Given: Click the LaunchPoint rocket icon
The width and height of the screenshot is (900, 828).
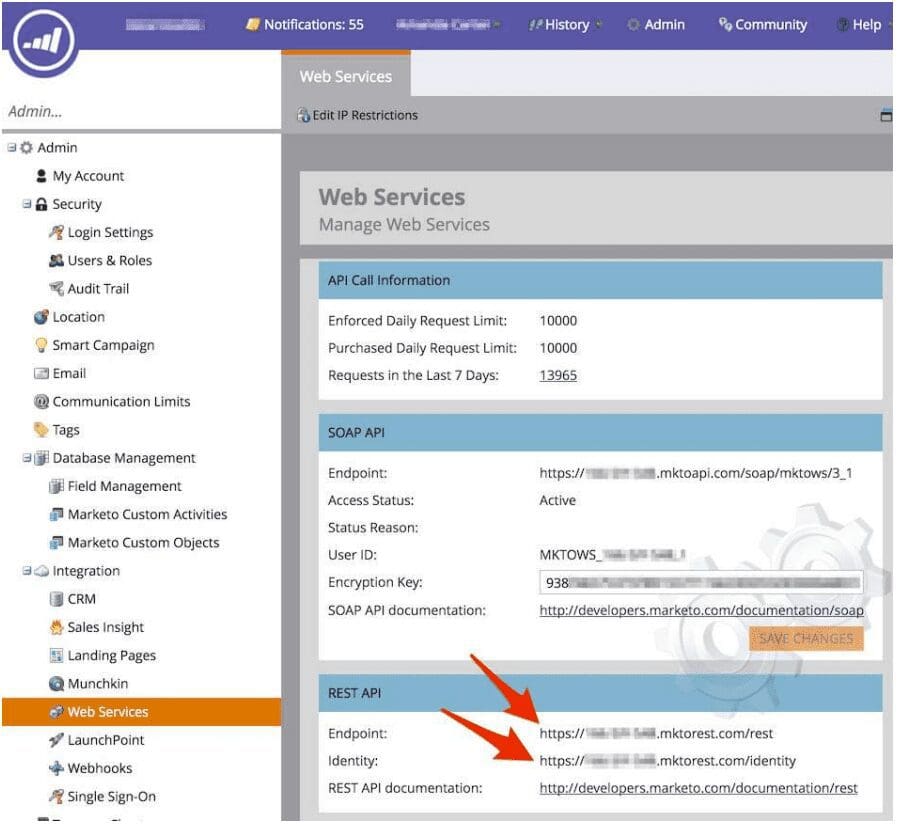Looking at the screenshot, I should click(56, 740).
